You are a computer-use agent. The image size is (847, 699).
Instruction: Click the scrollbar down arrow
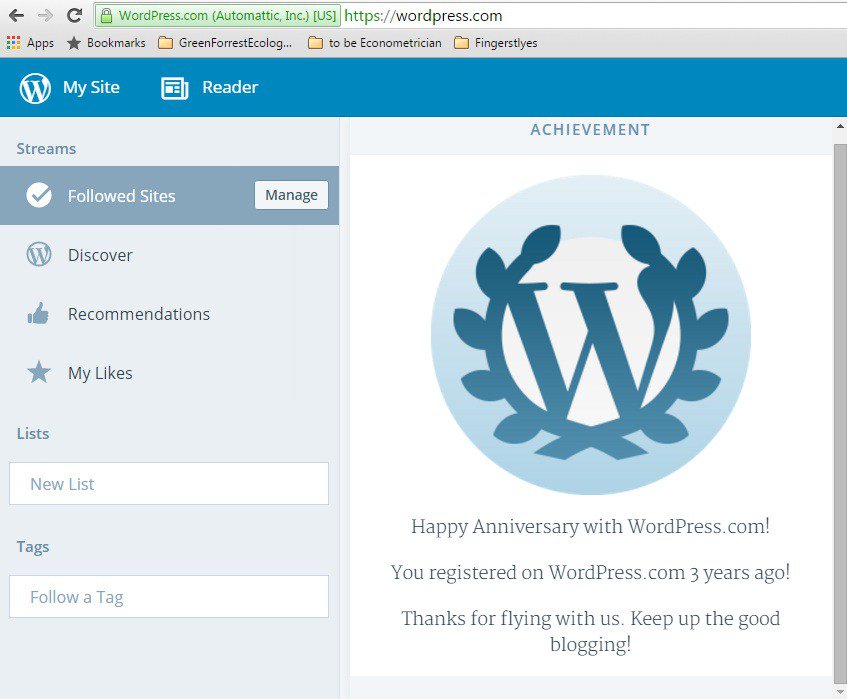(841, 691)
